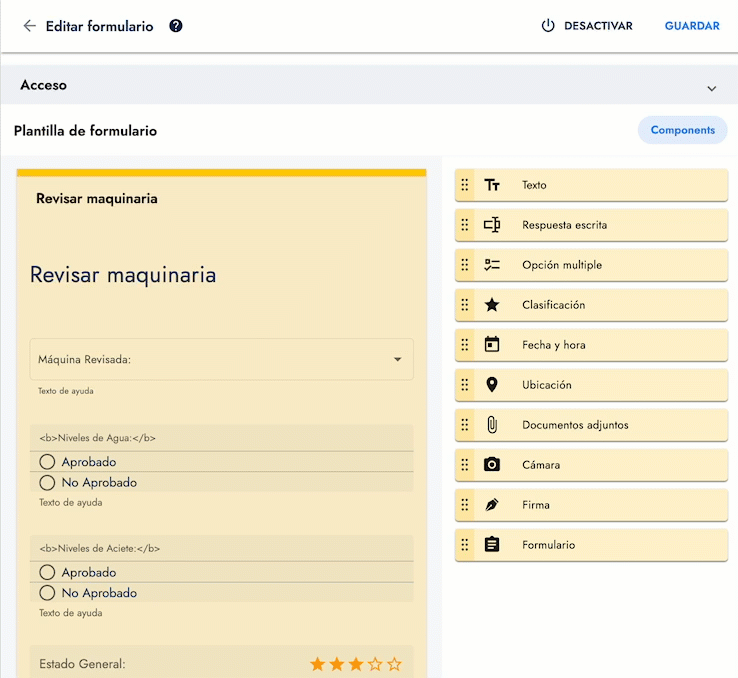
Task: Set Estado General rating to two stars
Action: click(x=337, y=664)
